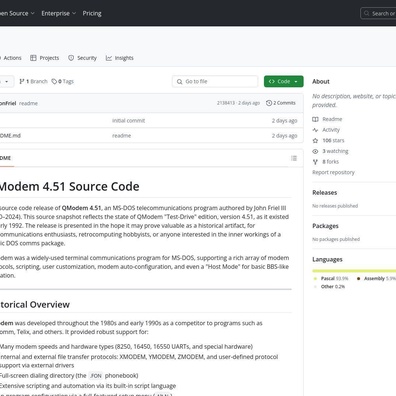Expand the Enterprise navigation menu
396x396 pixels.
coord(59,13)
